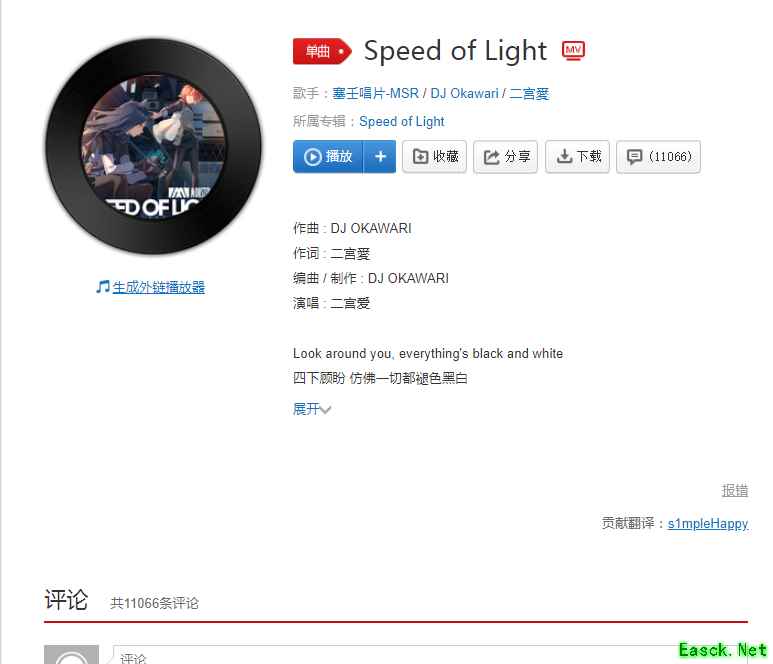This screenshot has height=664, width=773.
Task: Download the song with the 下载 button
Action: click(x=577, y=157)
